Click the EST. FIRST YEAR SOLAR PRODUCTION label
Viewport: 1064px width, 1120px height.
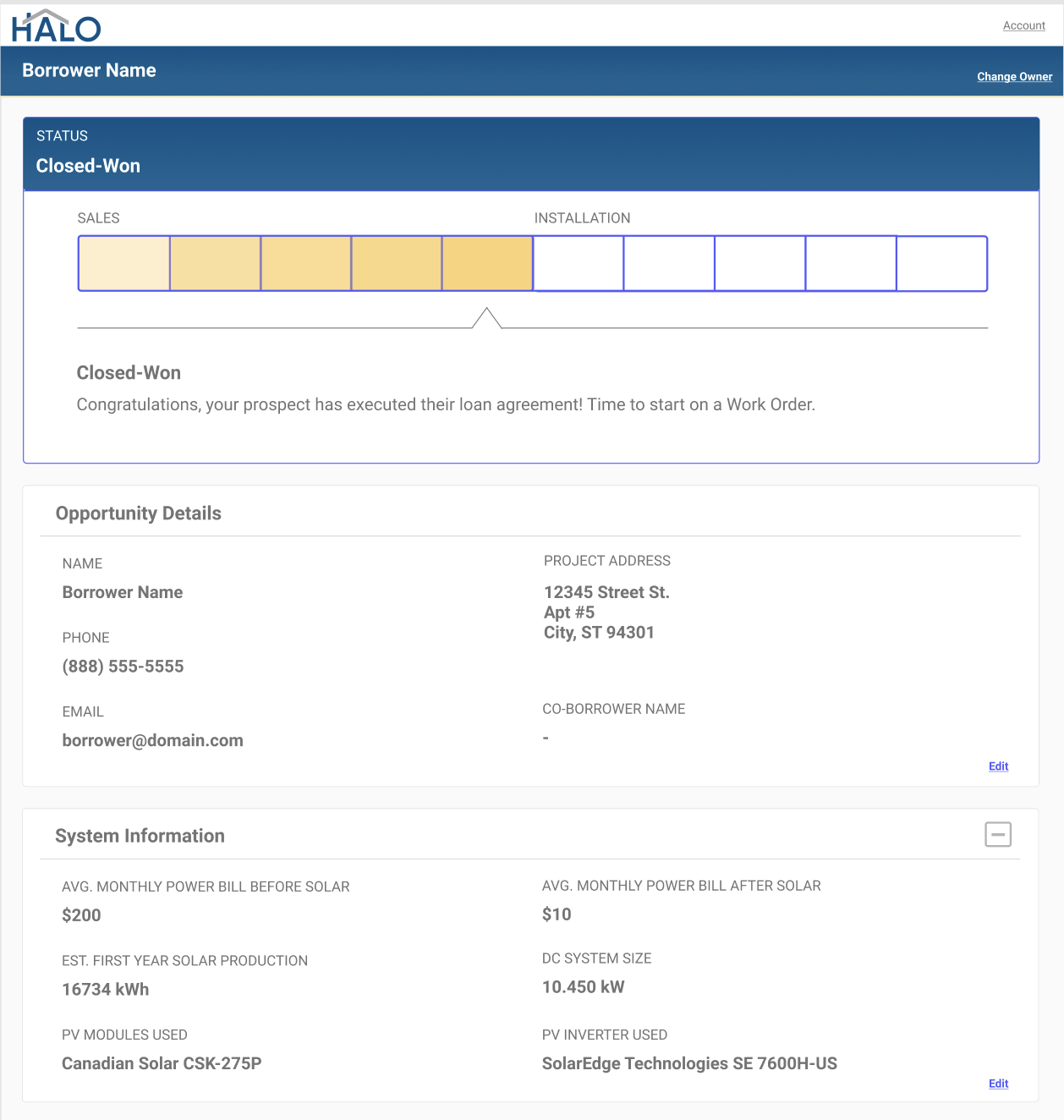184,961
